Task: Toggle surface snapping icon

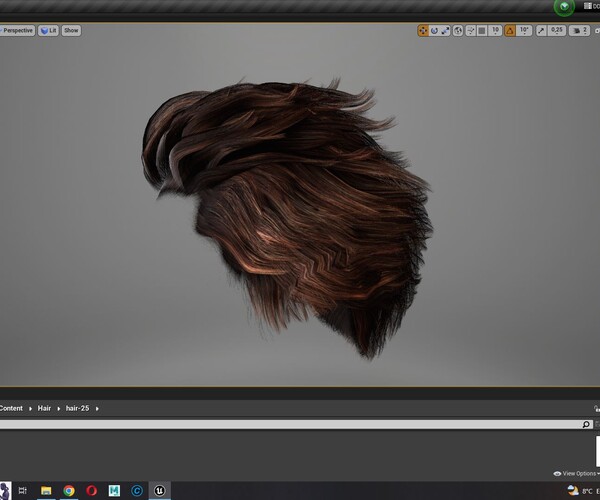Action: [x=470, y=31]
